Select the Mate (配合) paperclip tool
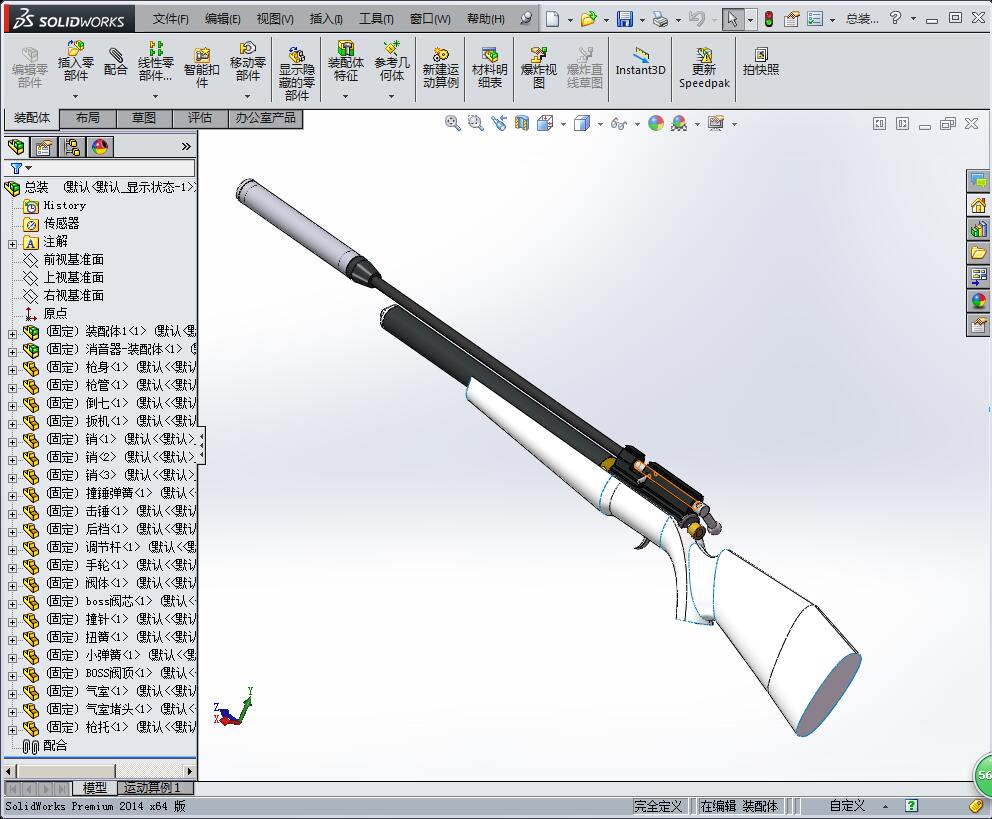 click(x=115, y=62)
